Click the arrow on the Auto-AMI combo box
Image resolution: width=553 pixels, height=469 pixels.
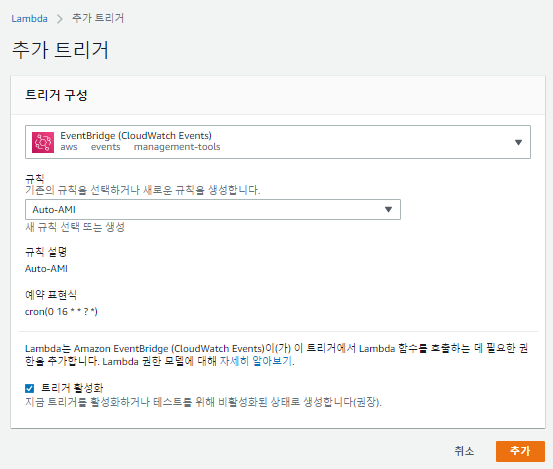pyautogui.click(x=388, y=209)
